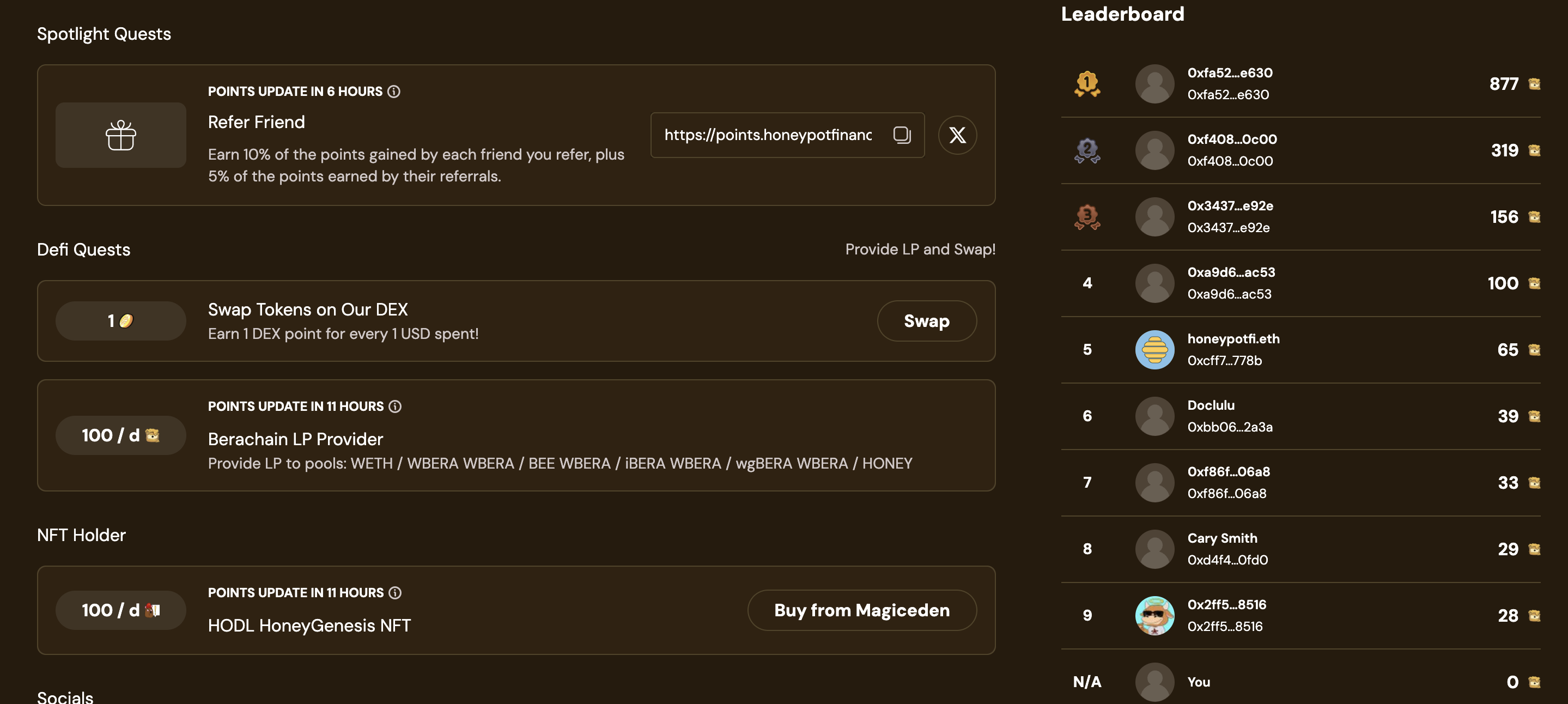The image size is (1568, 704).
Task: Click the bronze third-place medal badge
Action: pos(1087,217)
